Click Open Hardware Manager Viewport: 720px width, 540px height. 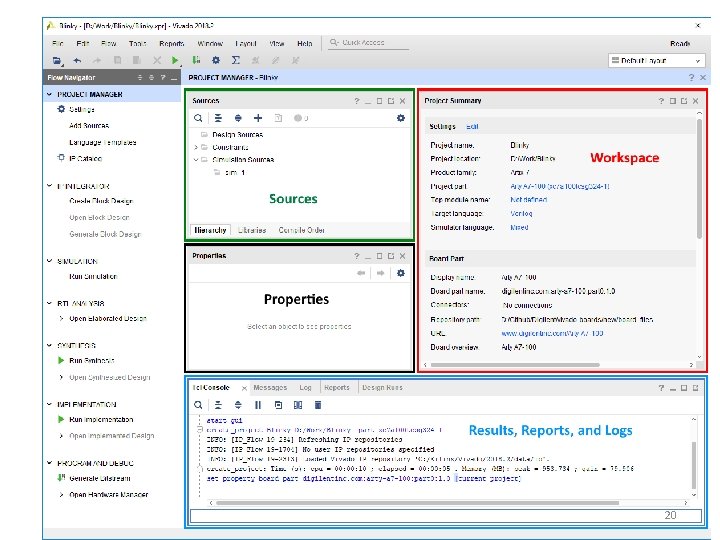pos(109,495)
